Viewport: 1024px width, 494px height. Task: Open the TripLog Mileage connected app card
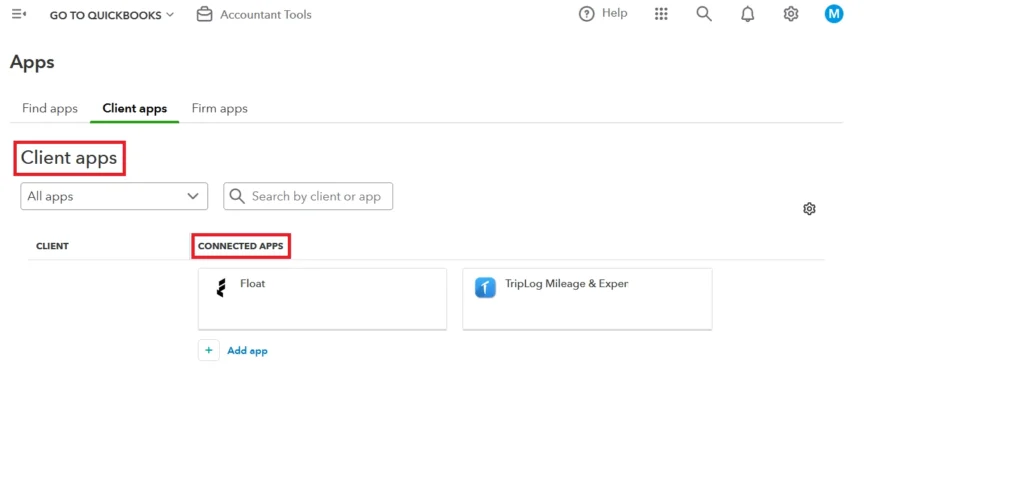(587, 298)
